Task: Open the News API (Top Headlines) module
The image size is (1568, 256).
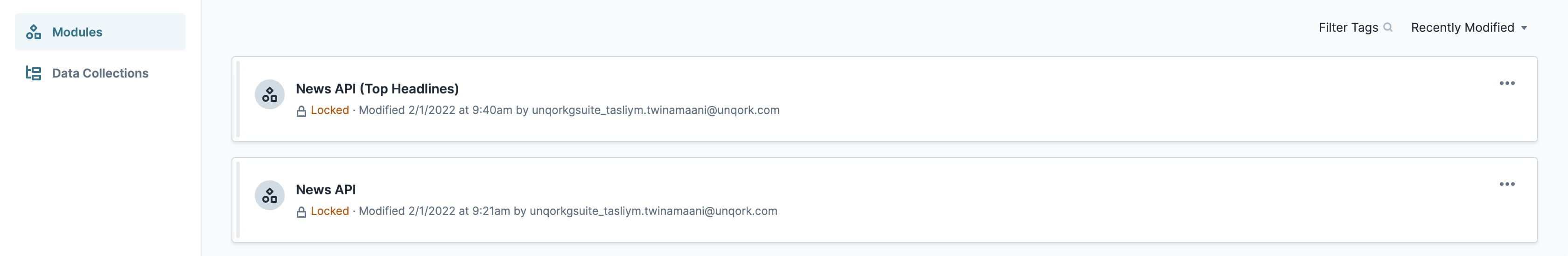Action: tap(378, 88)
